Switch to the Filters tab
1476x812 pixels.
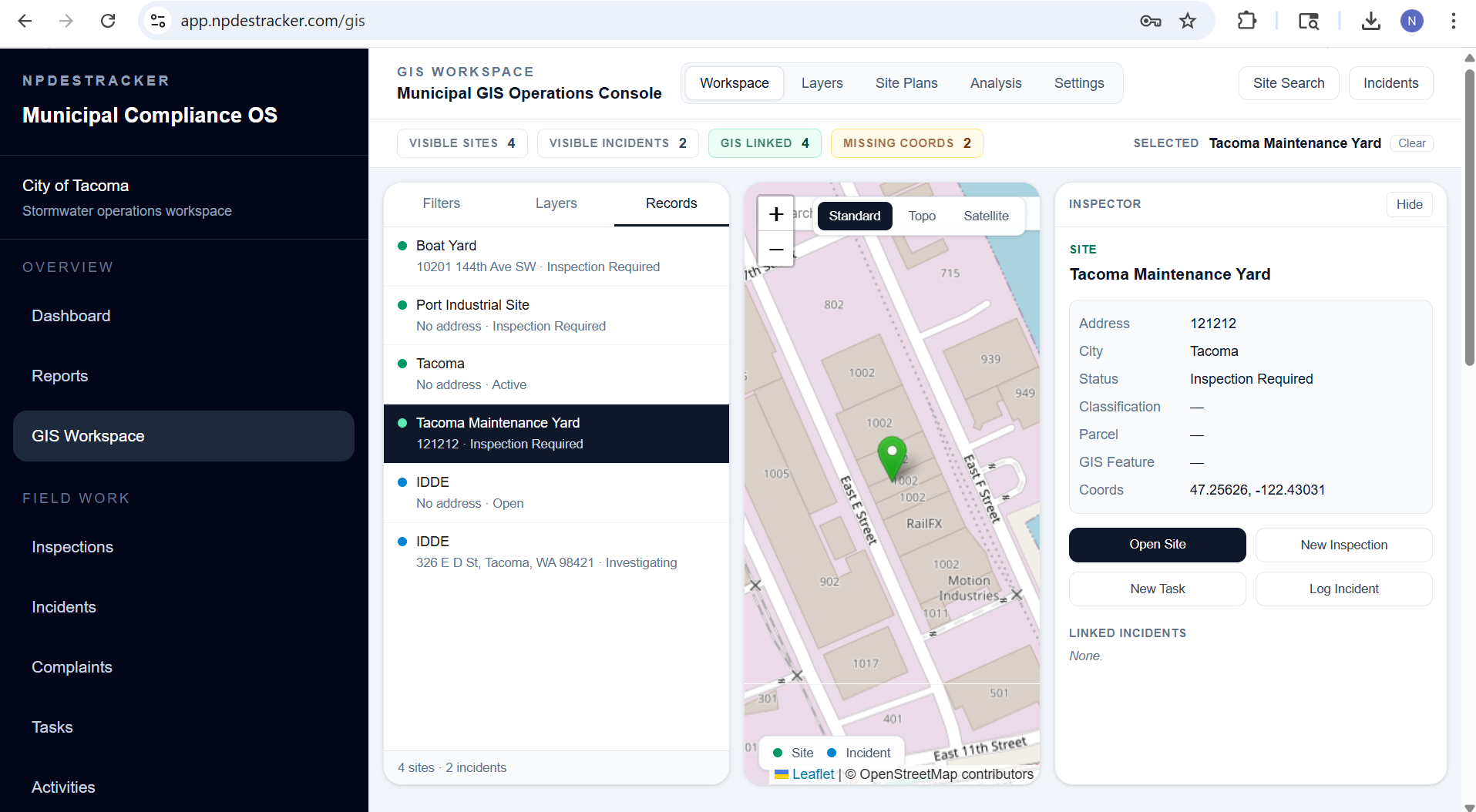pyautogui.click(x=441, y=203)
